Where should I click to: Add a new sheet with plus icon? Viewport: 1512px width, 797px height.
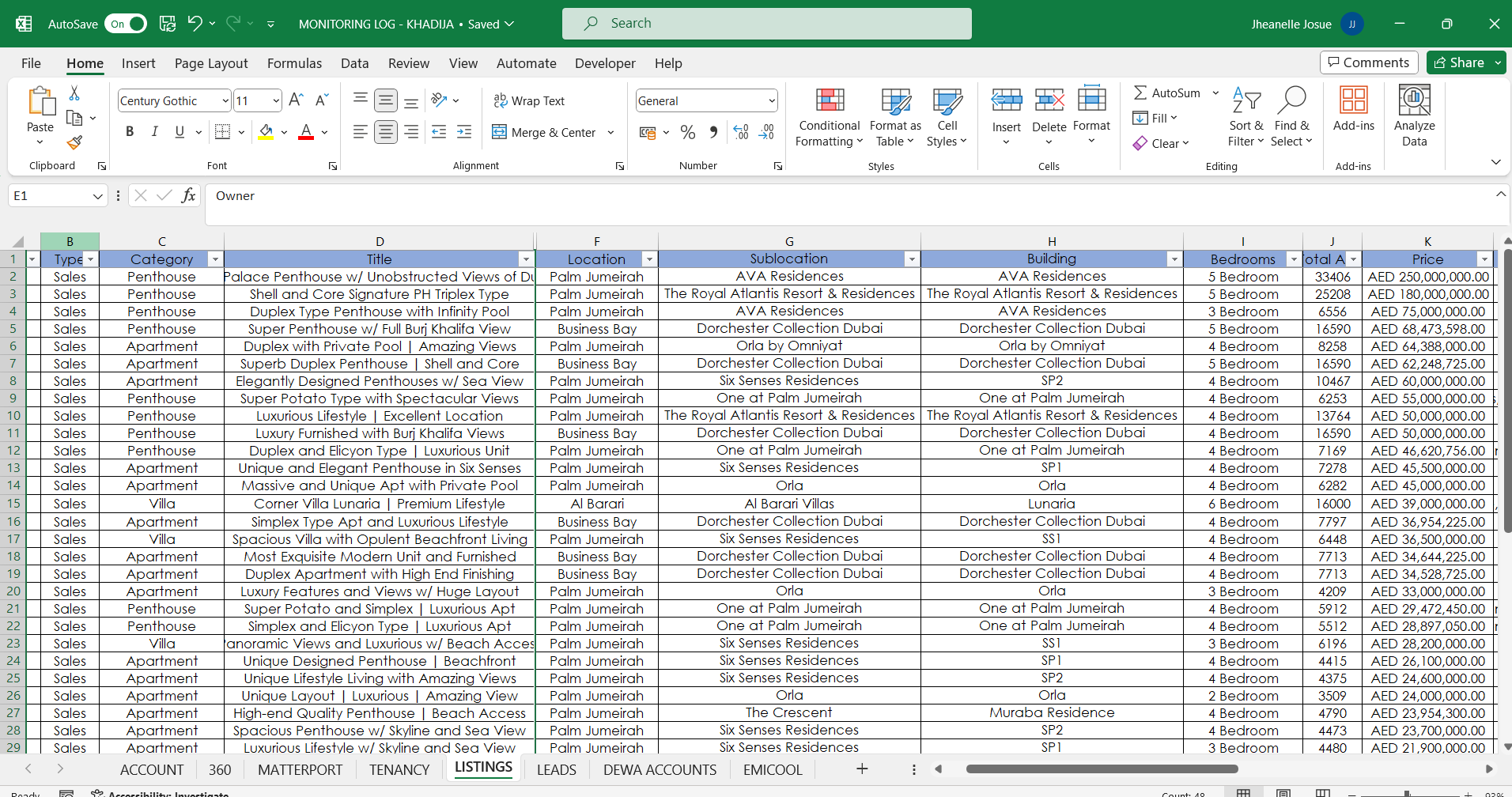click(x=862, y=769)
